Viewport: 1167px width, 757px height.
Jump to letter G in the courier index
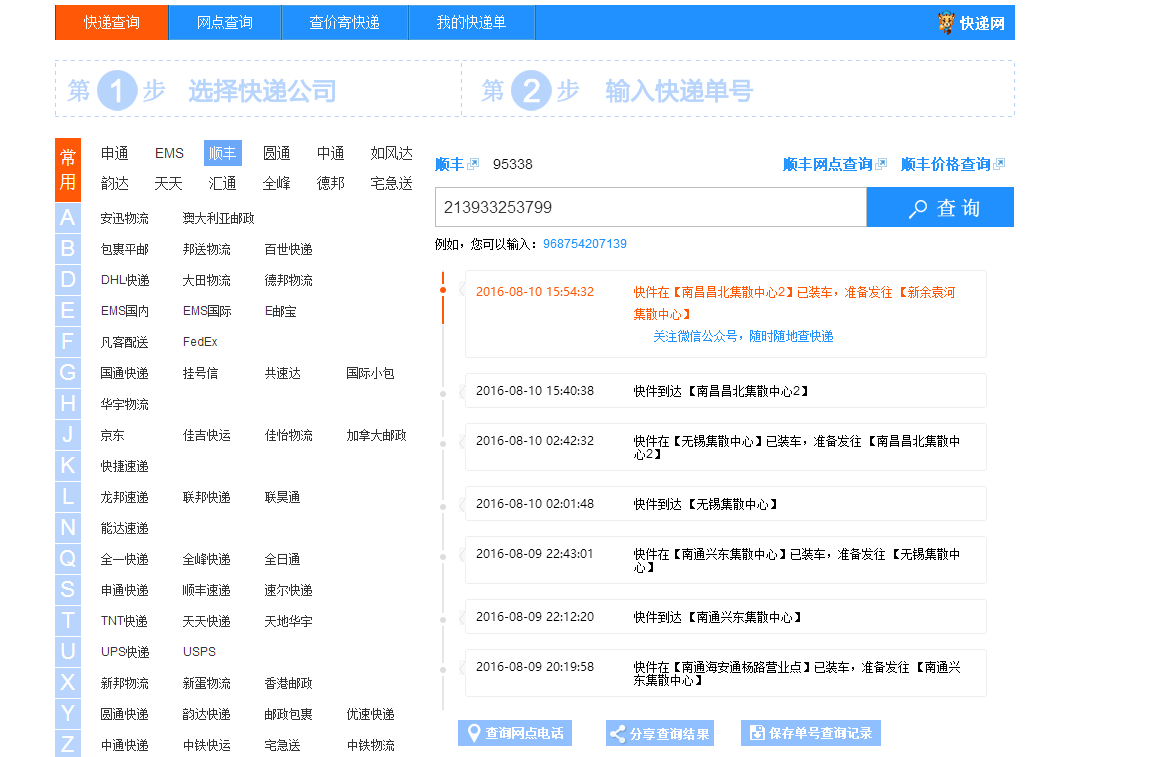[68, 372]
